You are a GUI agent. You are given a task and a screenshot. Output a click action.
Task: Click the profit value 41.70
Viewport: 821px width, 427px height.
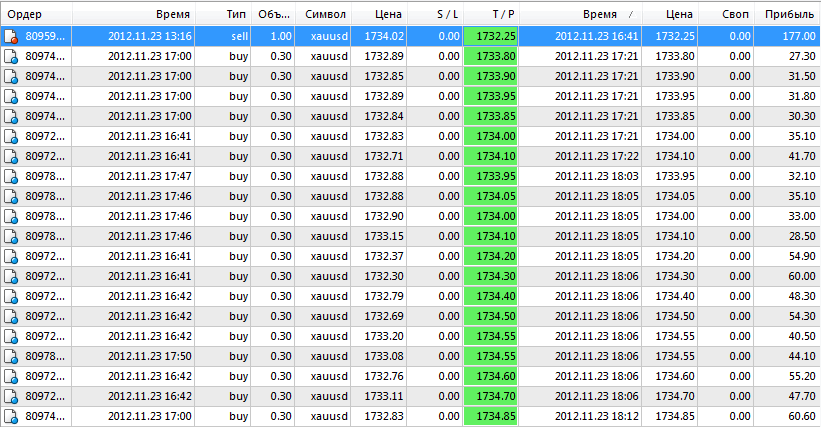pos(802,156)
